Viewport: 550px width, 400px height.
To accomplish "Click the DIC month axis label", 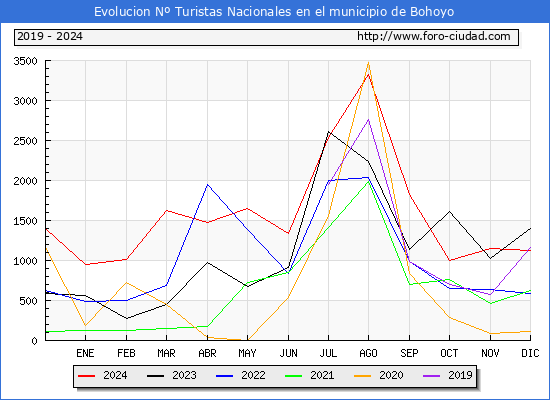I will point(530,353).
